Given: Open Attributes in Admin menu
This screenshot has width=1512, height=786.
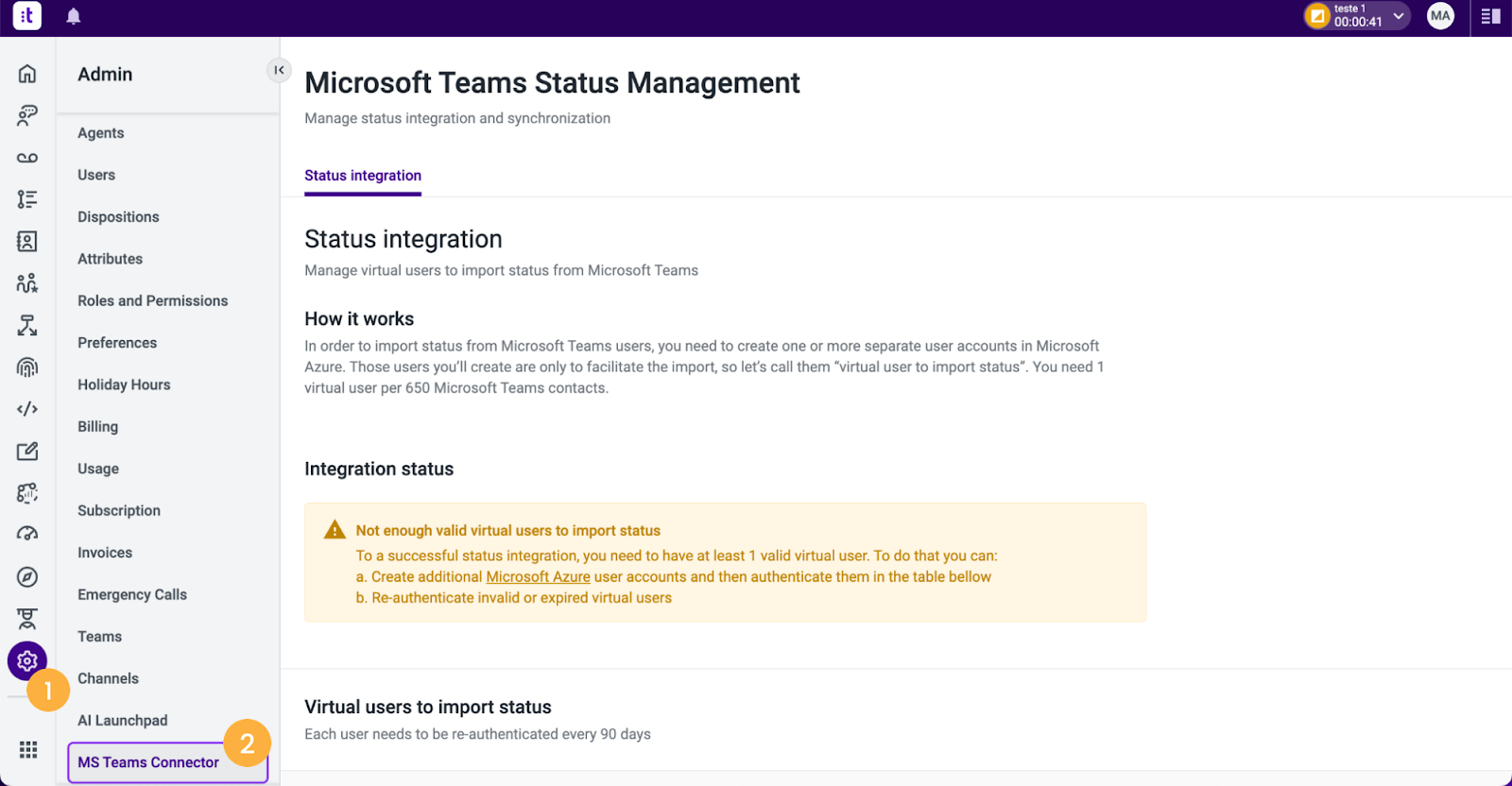Looking at the screenshot, I should point(110,259).
